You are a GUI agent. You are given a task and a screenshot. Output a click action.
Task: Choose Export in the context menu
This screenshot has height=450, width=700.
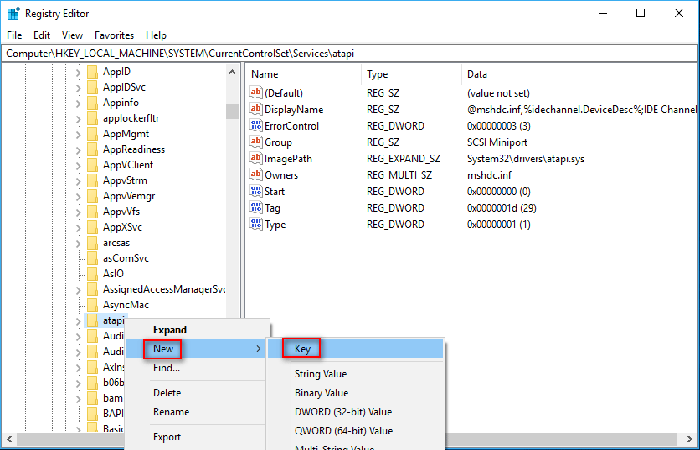point(197,437)
